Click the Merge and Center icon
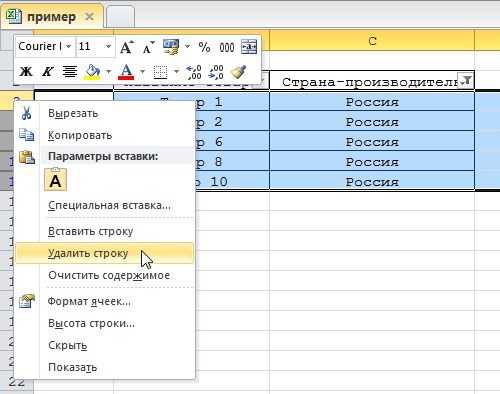This screenshot has height=394, width=500. coord(249,47)
